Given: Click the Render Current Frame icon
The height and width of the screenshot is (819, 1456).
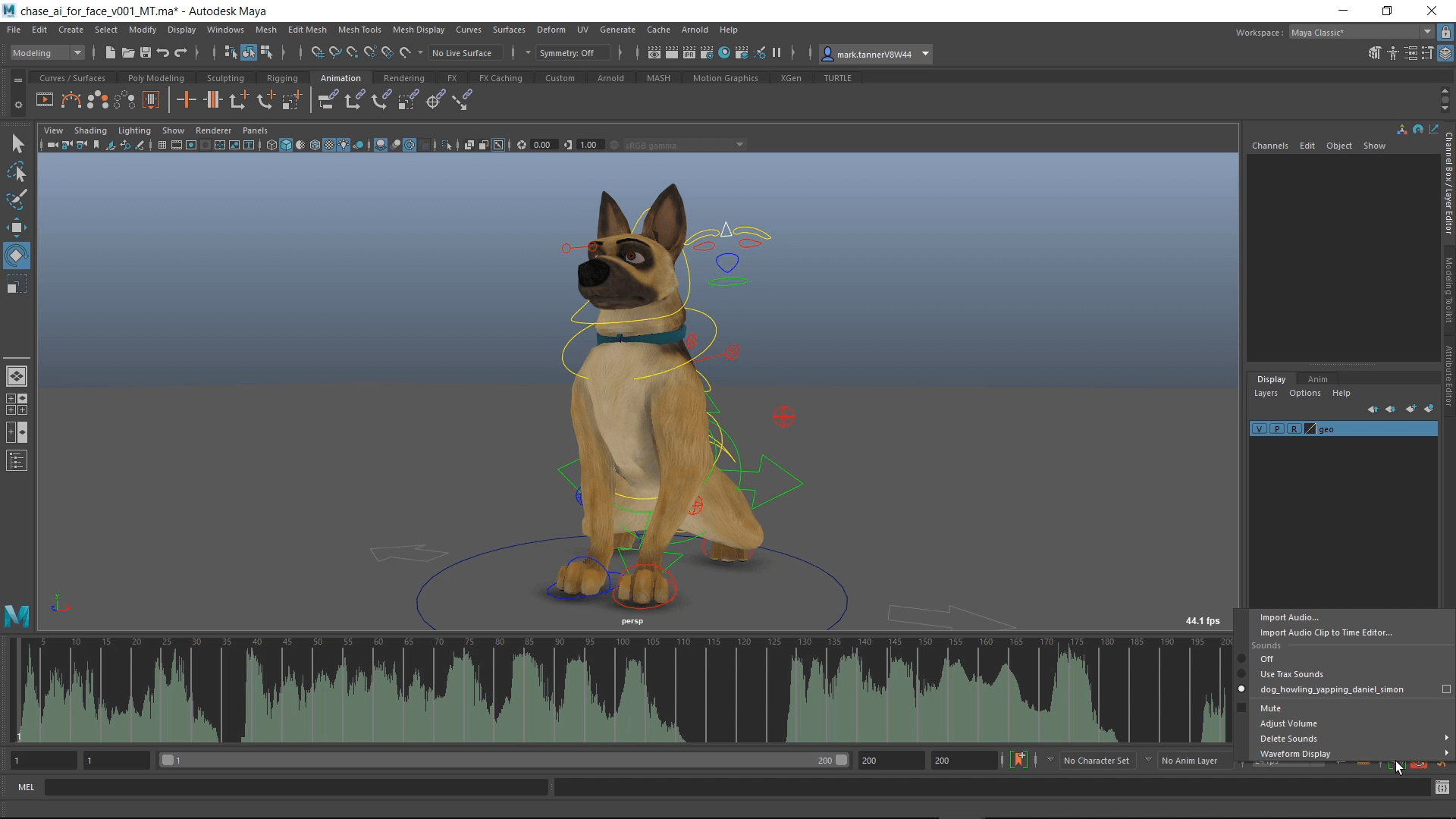Looking at the screenshot, I should 671,53.
